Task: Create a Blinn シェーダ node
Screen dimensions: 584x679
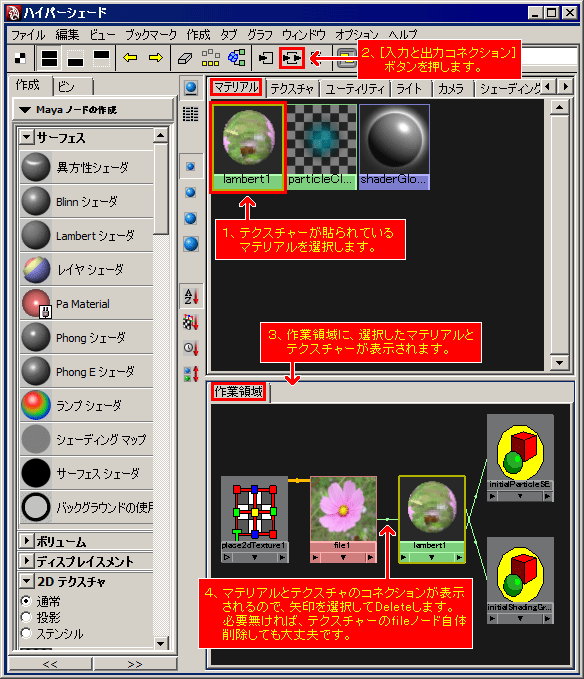Action: point(87,201)
